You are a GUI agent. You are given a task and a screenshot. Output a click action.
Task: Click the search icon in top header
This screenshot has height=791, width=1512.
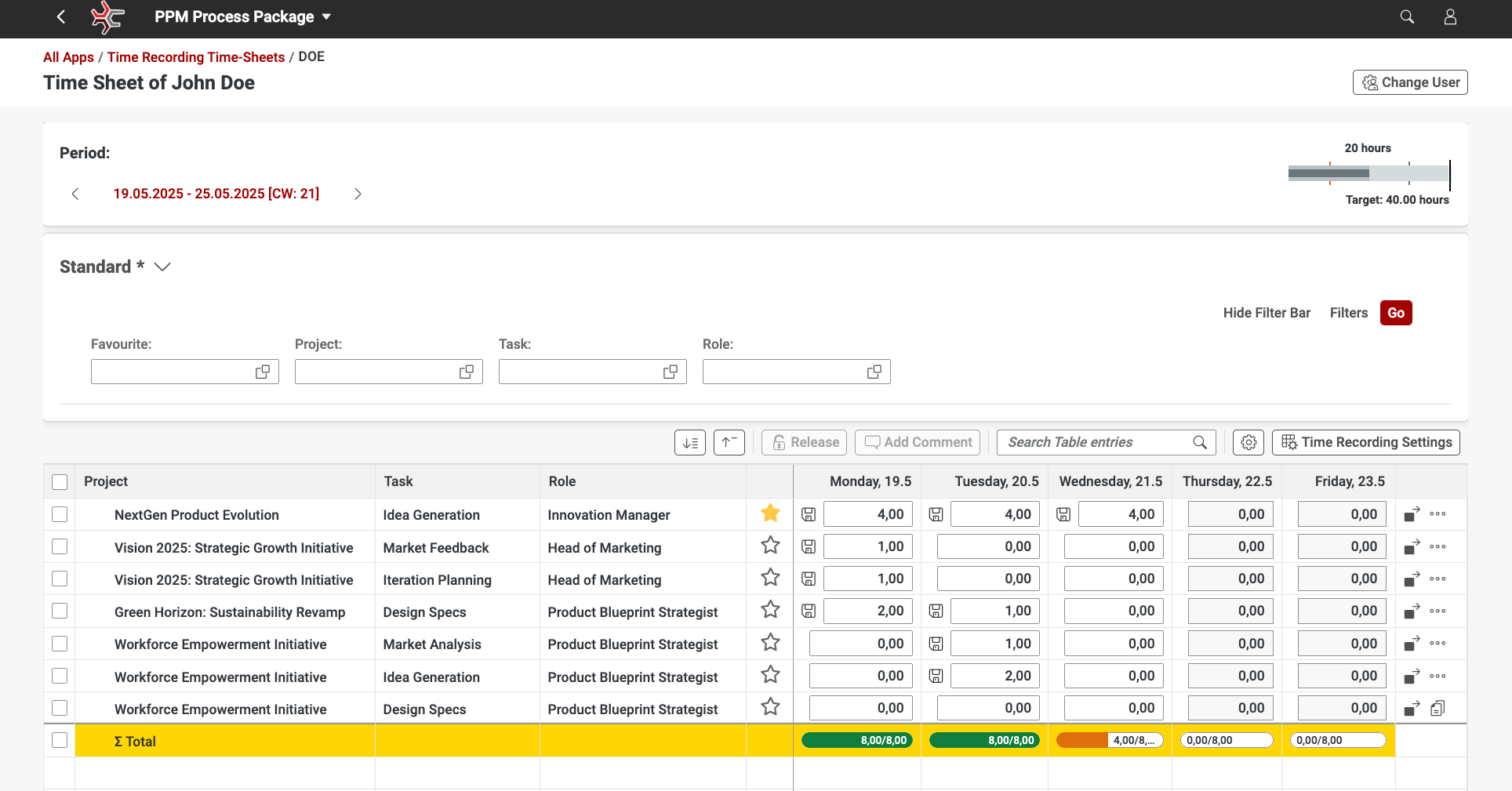coord(1407,17)
